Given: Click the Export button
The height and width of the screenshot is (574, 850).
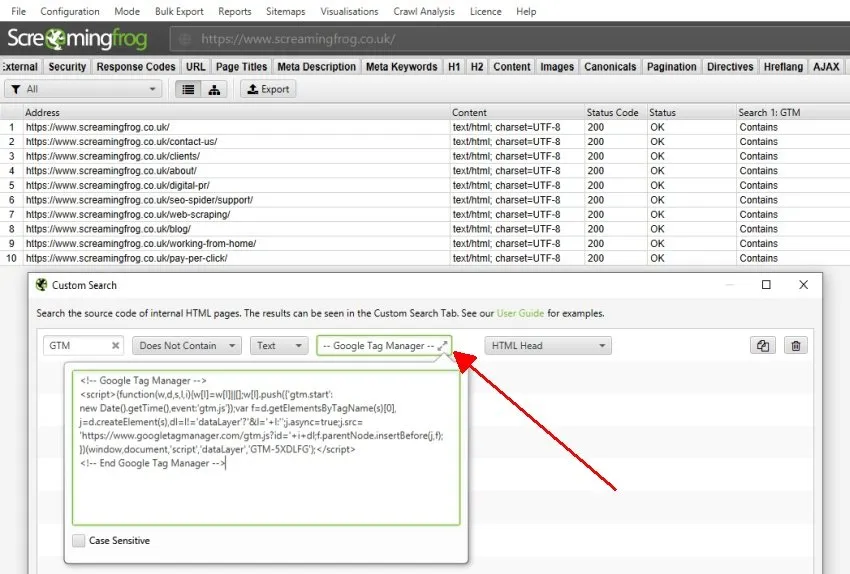Looking at the screenshot, I should coord(268,89).
